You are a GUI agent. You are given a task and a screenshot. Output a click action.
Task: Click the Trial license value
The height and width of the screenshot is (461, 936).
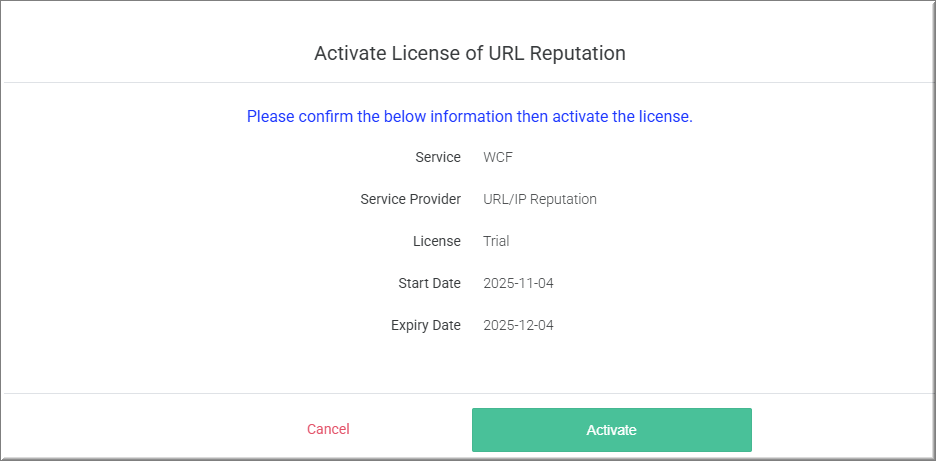[496, 241]
